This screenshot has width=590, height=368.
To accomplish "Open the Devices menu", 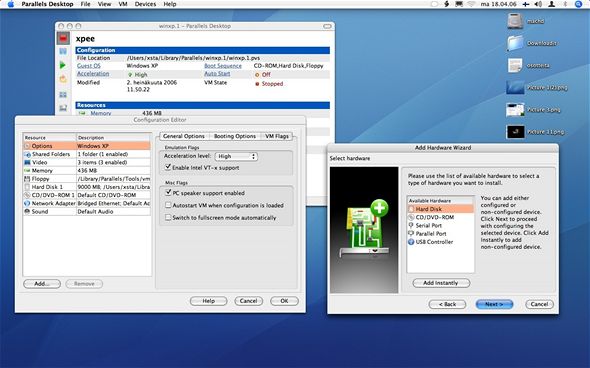I will pos(145,4).
